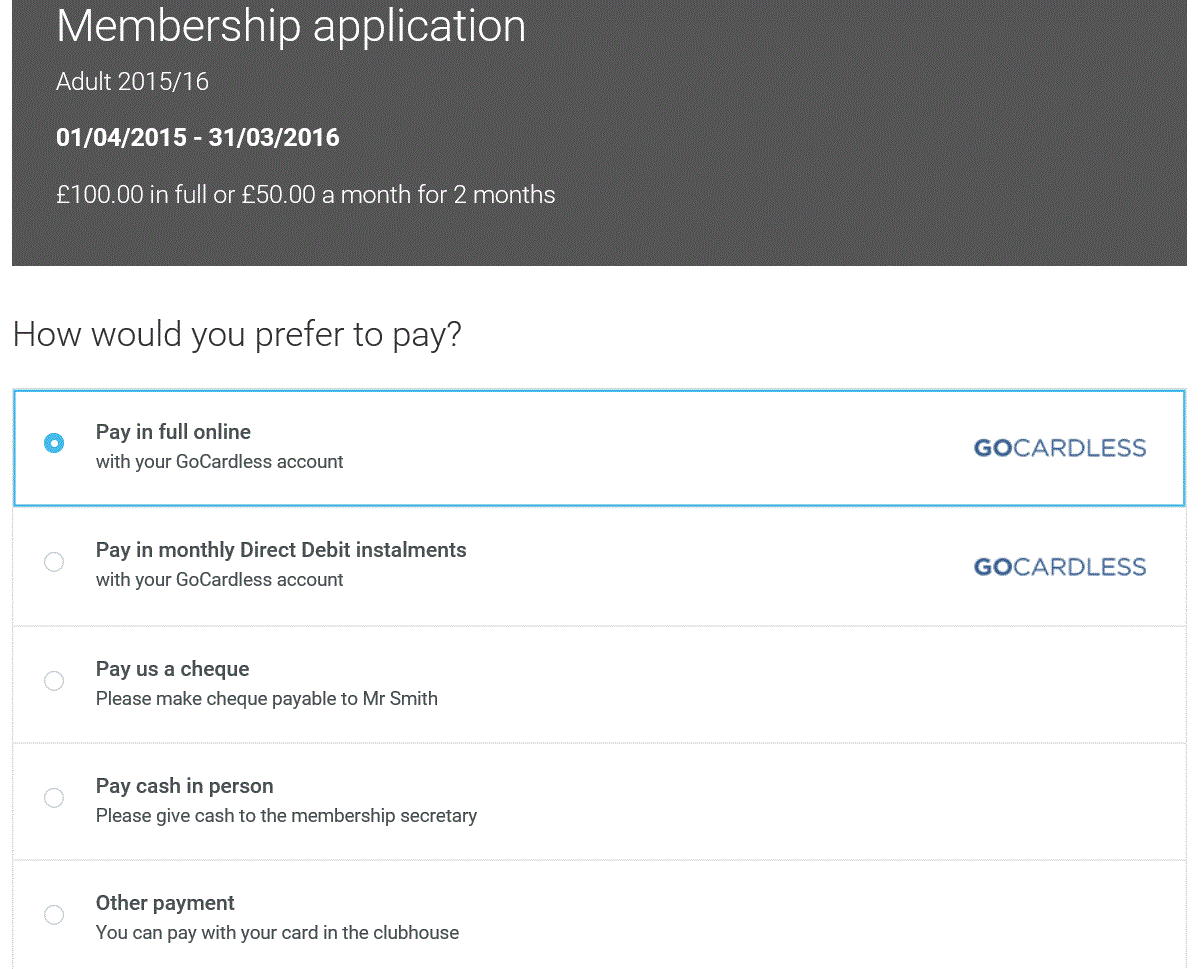Image resolution: width=1201 pixels, height=969 pixels.
Task: Select the Pay us a cheque radio button
Action: (54, 681)
